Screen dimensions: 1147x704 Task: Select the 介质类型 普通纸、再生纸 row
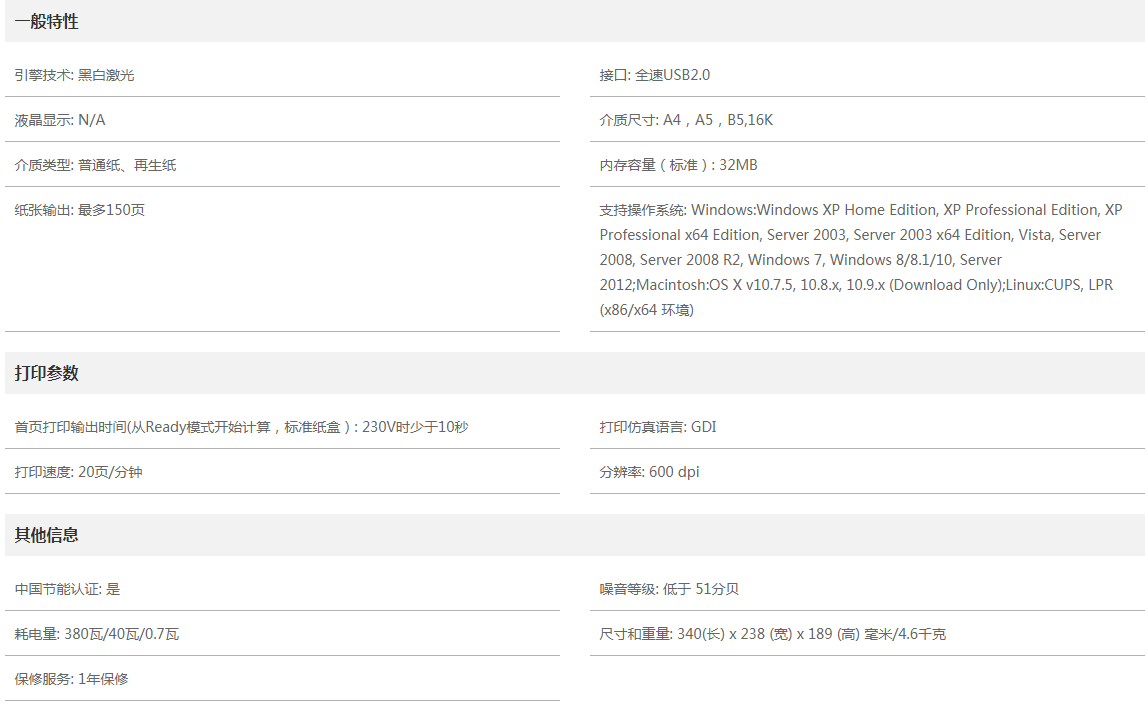point(96,165)
